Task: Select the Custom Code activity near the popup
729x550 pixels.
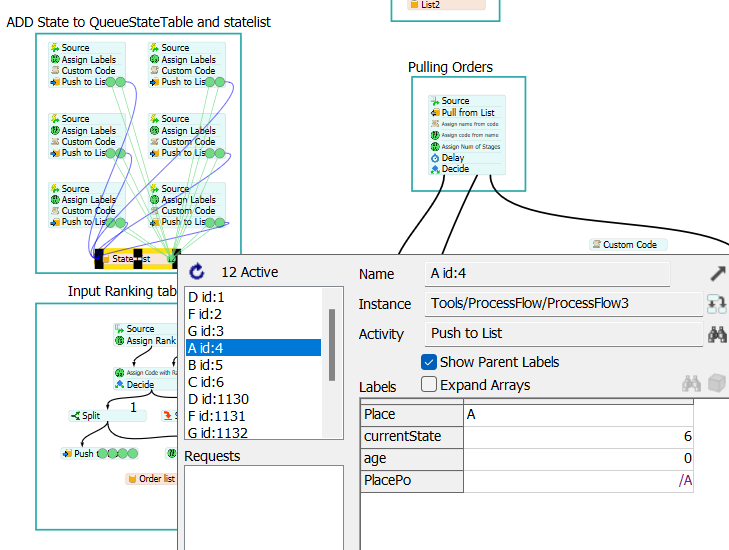Action: point(628,245)
